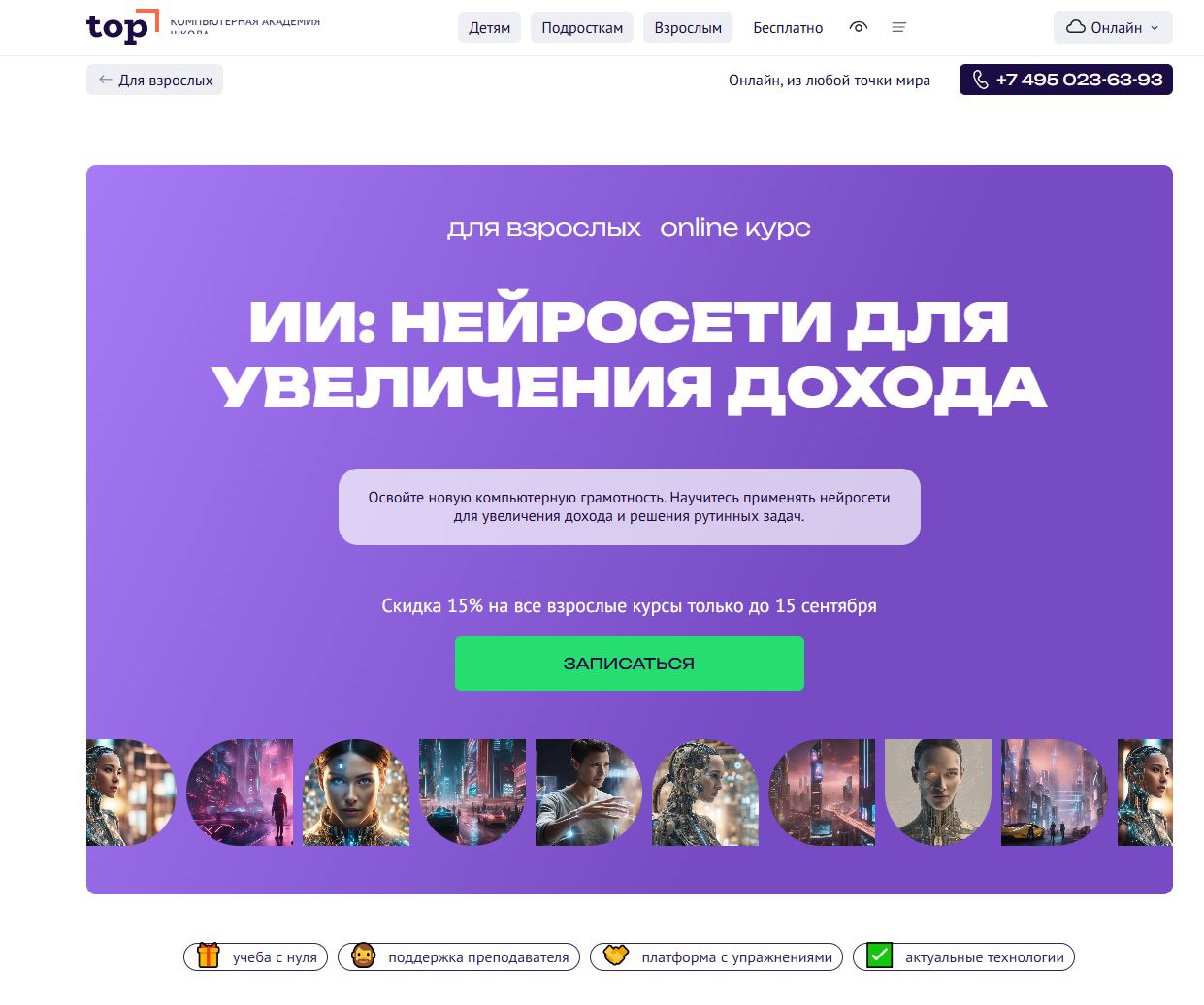Click the green checkmark icon badge

click(x=879, y=956)
